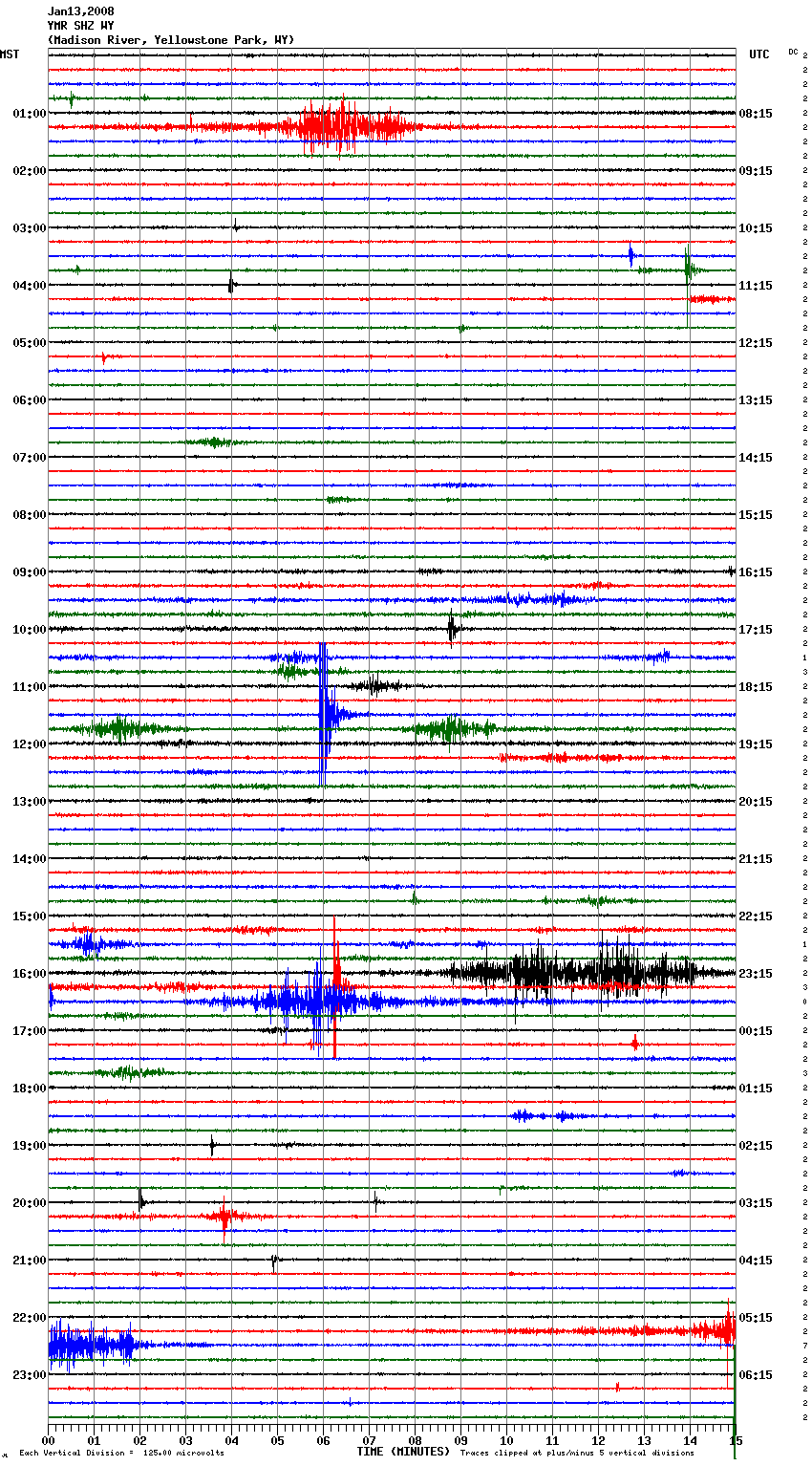812x1466 pixels.
Task: Click the 06:15 UTC time label
Action: tap(756, 1375)
